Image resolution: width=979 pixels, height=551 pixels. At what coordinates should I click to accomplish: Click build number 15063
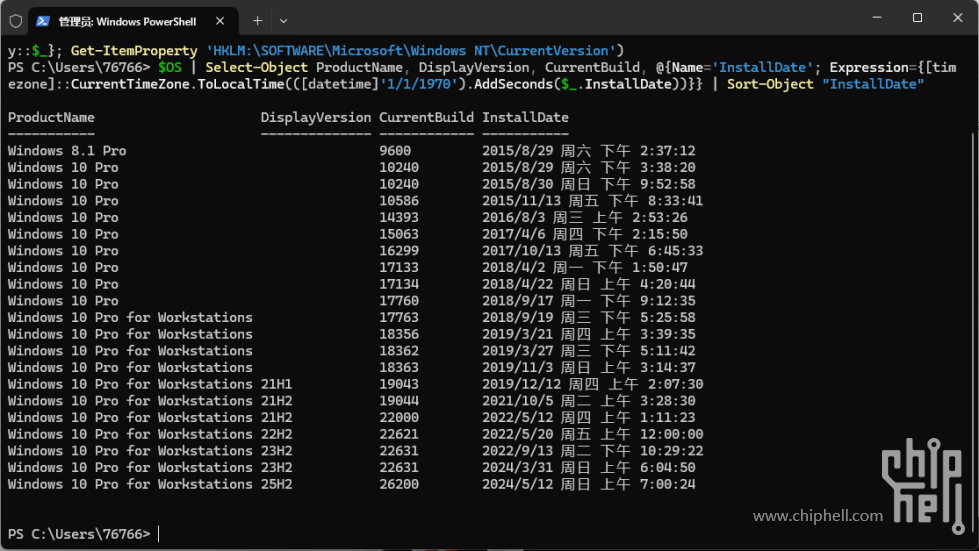(x=399, y=235)
